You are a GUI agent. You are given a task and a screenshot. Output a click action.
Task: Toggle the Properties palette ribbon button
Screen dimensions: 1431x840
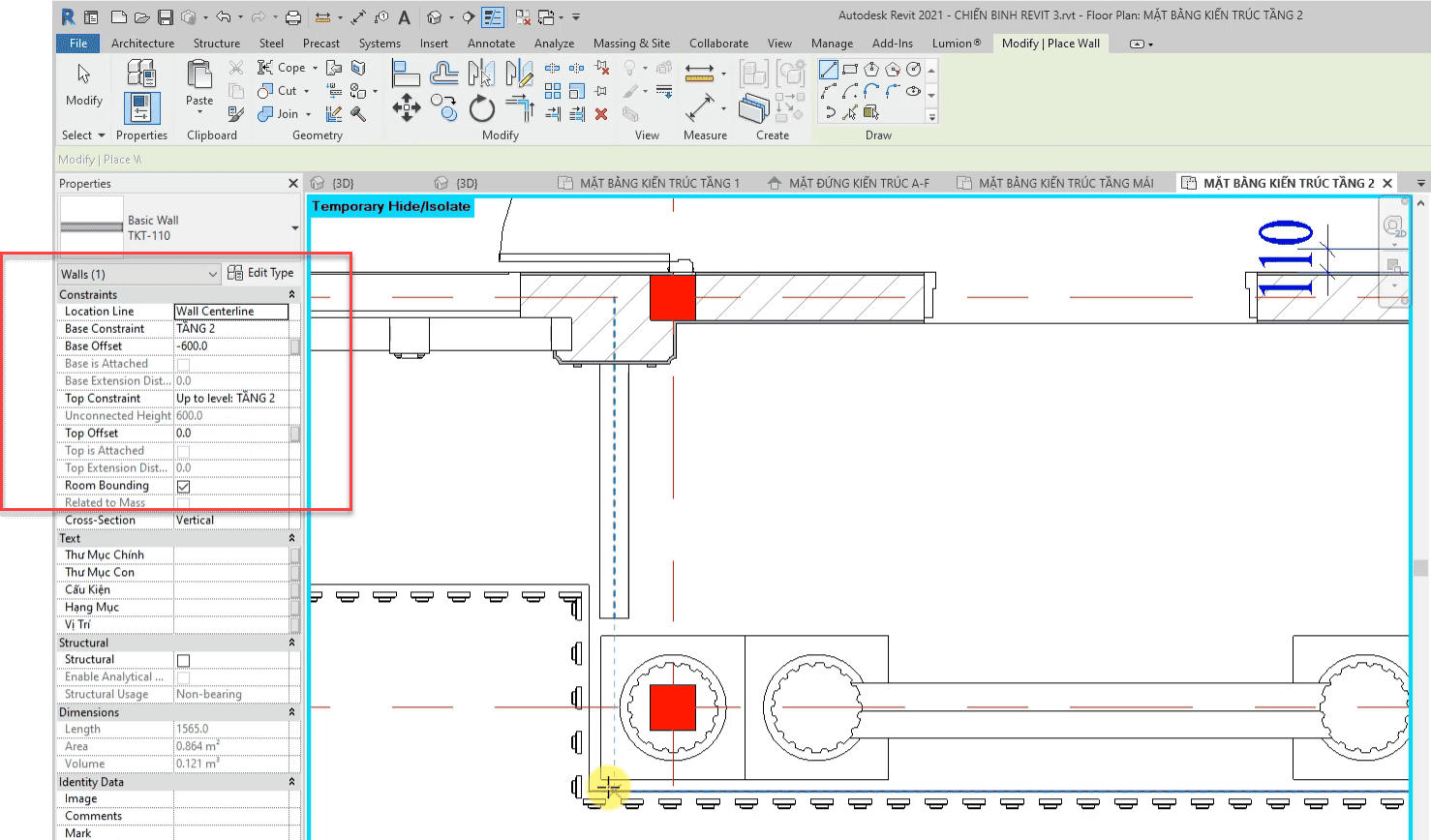(141, 108)
